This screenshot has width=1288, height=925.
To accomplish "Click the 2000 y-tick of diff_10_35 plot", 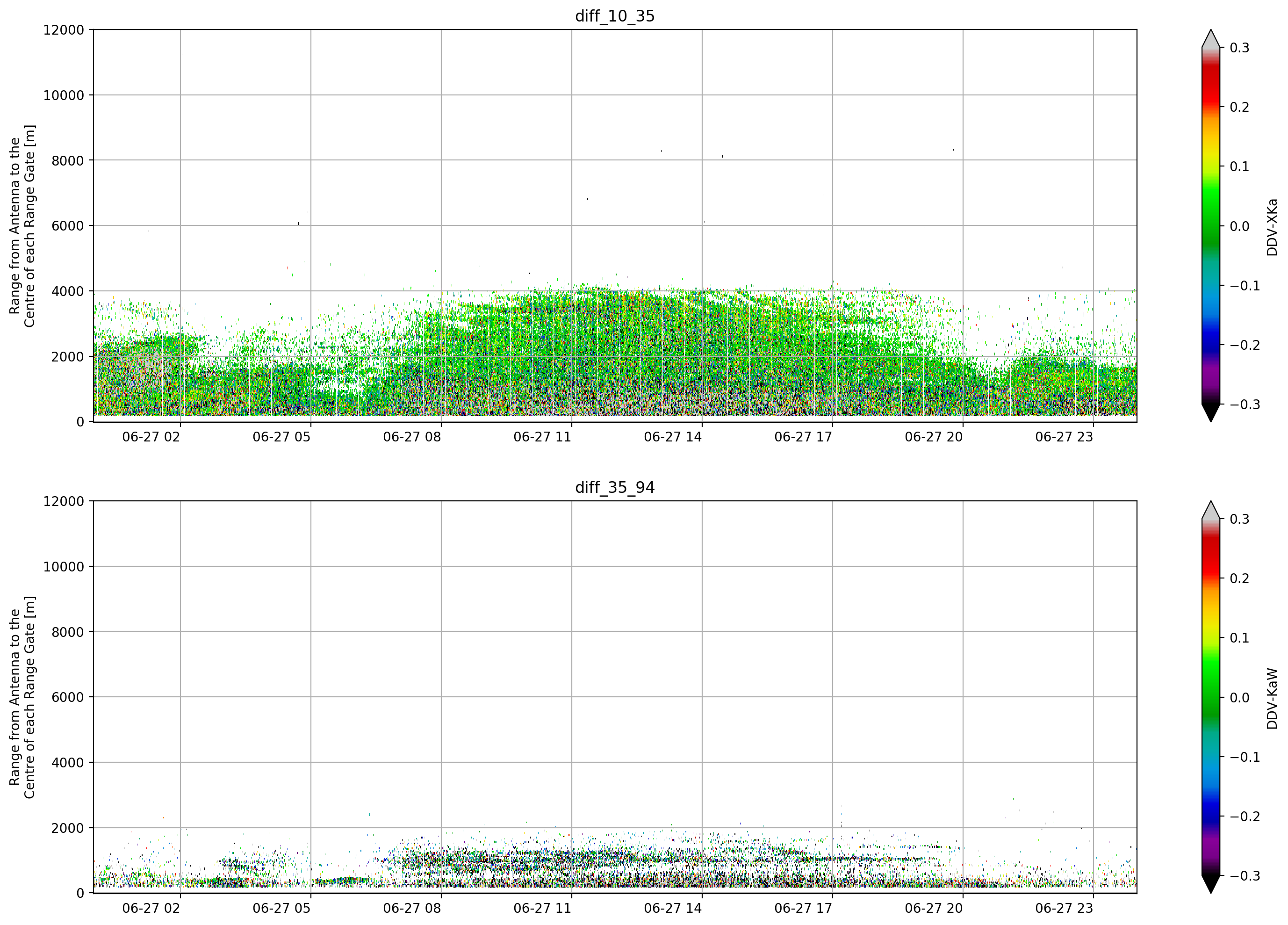I will pyautogui.click(x=68, y=357).
